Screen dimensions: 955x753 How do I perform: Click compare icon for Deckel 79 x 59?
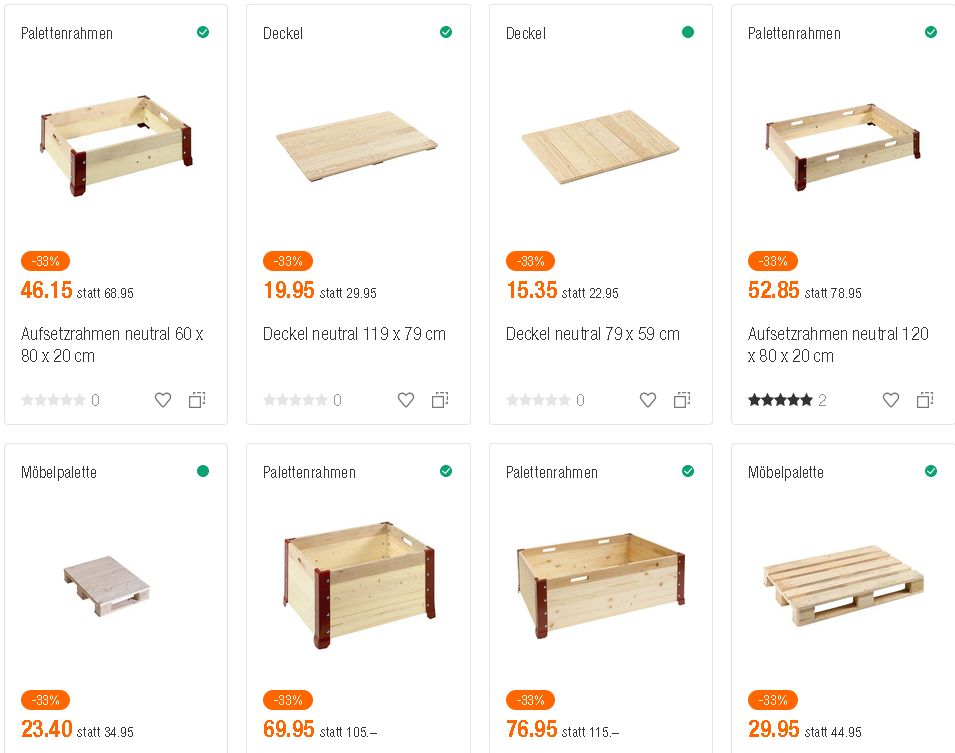click(x=682, y=400)
